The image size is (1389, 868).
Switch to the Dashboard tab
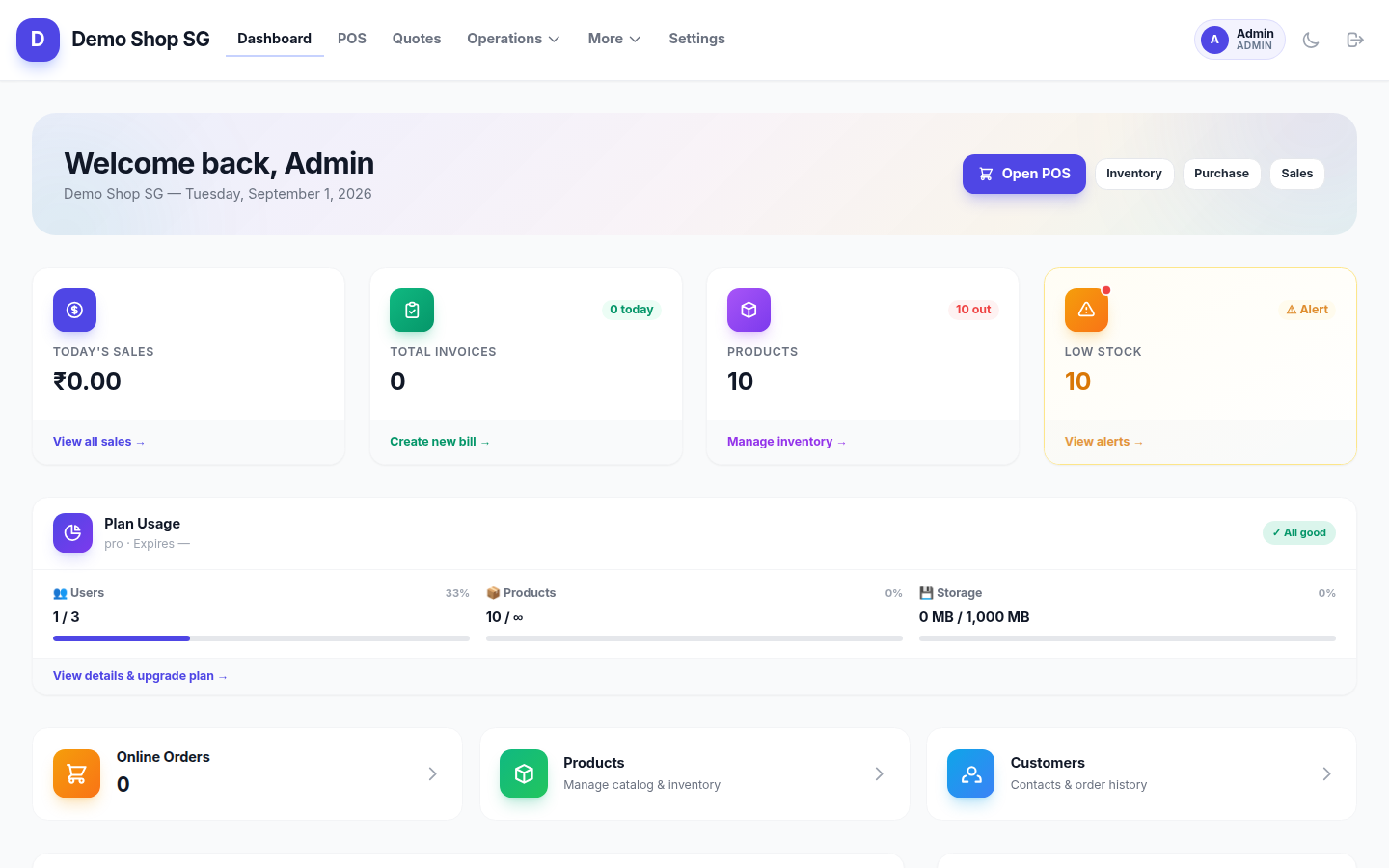pyautogui.click(x=275, y=39)
